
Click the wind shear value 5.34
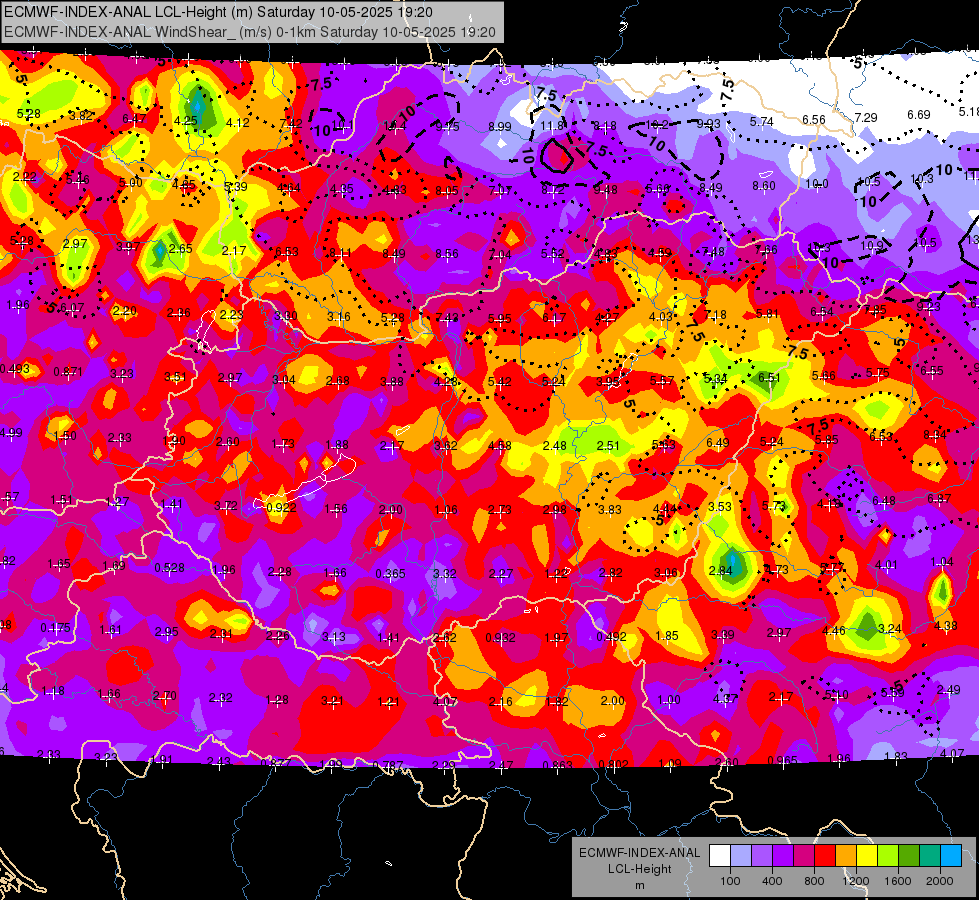tap(716, 378)
